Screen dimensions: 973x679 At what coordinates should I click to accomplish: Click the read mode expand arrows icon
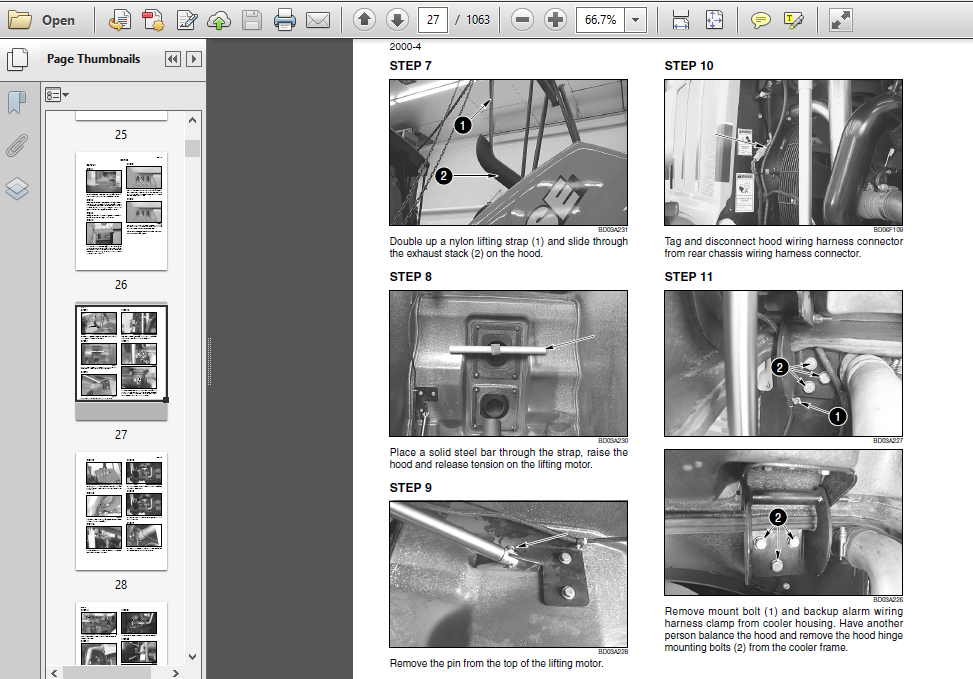pos(841,20)
